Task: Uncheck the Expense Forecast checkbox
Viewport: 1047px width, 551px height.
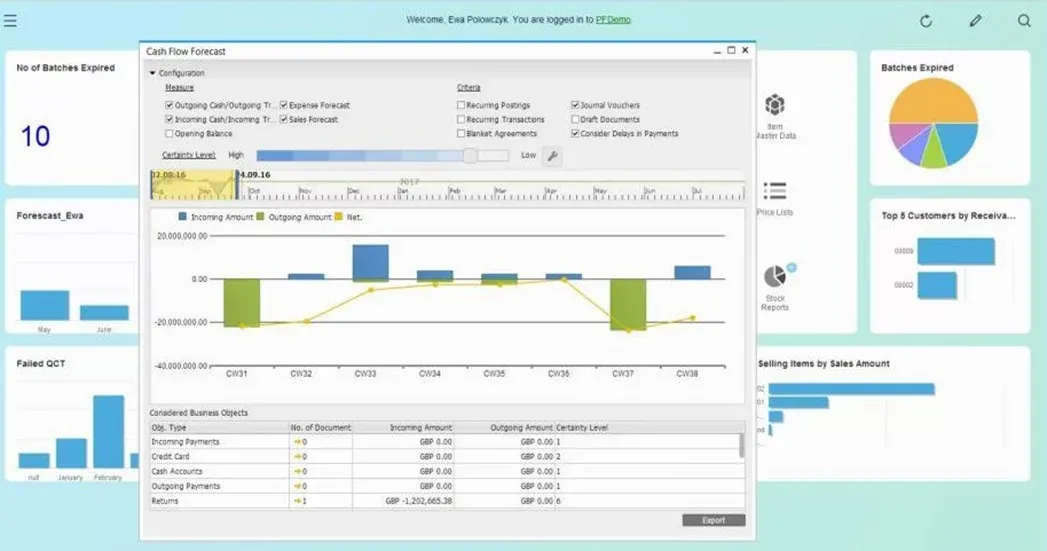Action: 284,105
